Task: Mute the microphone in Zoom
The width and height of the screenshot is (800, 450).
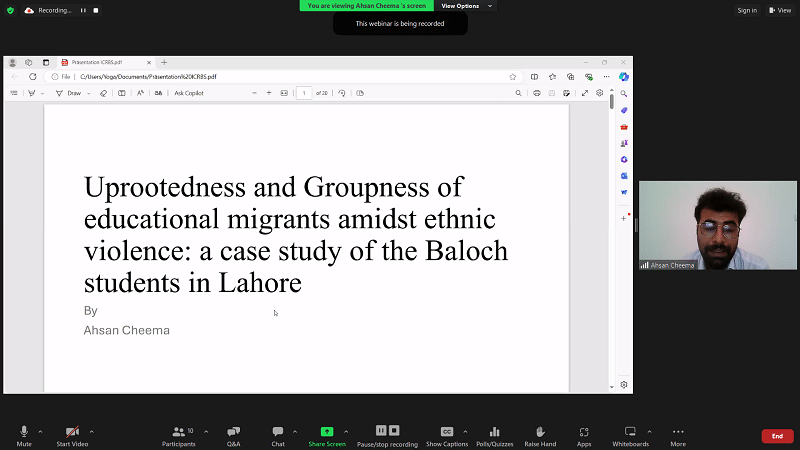Action: 24,432
